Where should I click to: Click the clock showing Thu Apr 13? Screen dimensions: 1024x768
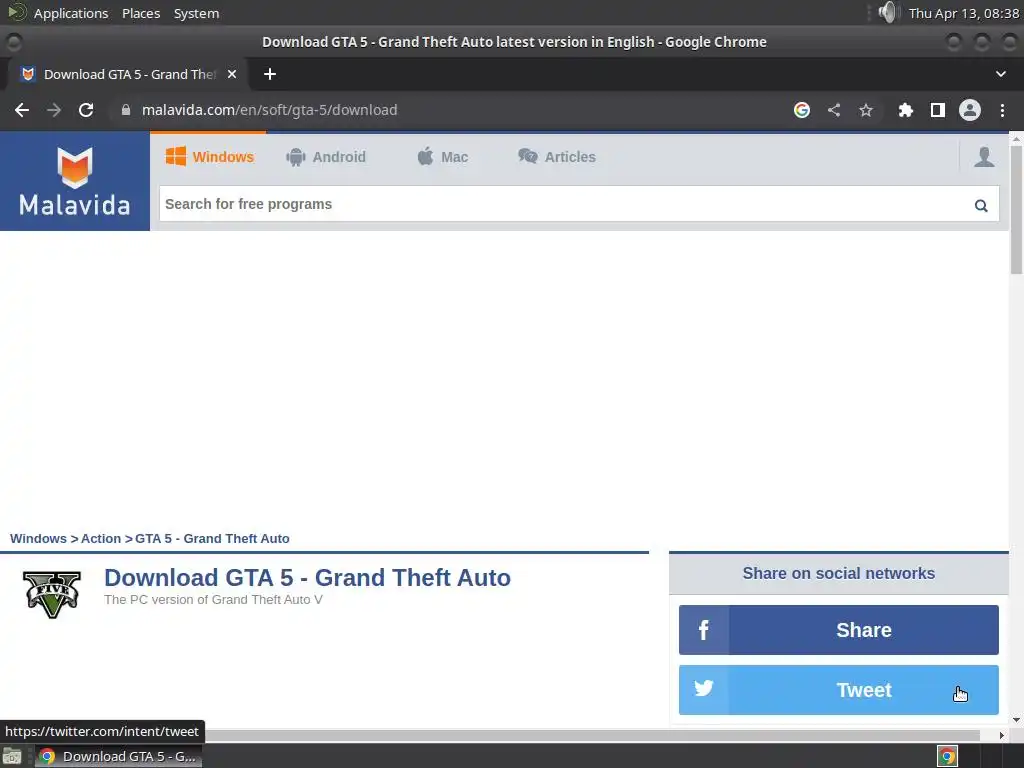(964, 13)
